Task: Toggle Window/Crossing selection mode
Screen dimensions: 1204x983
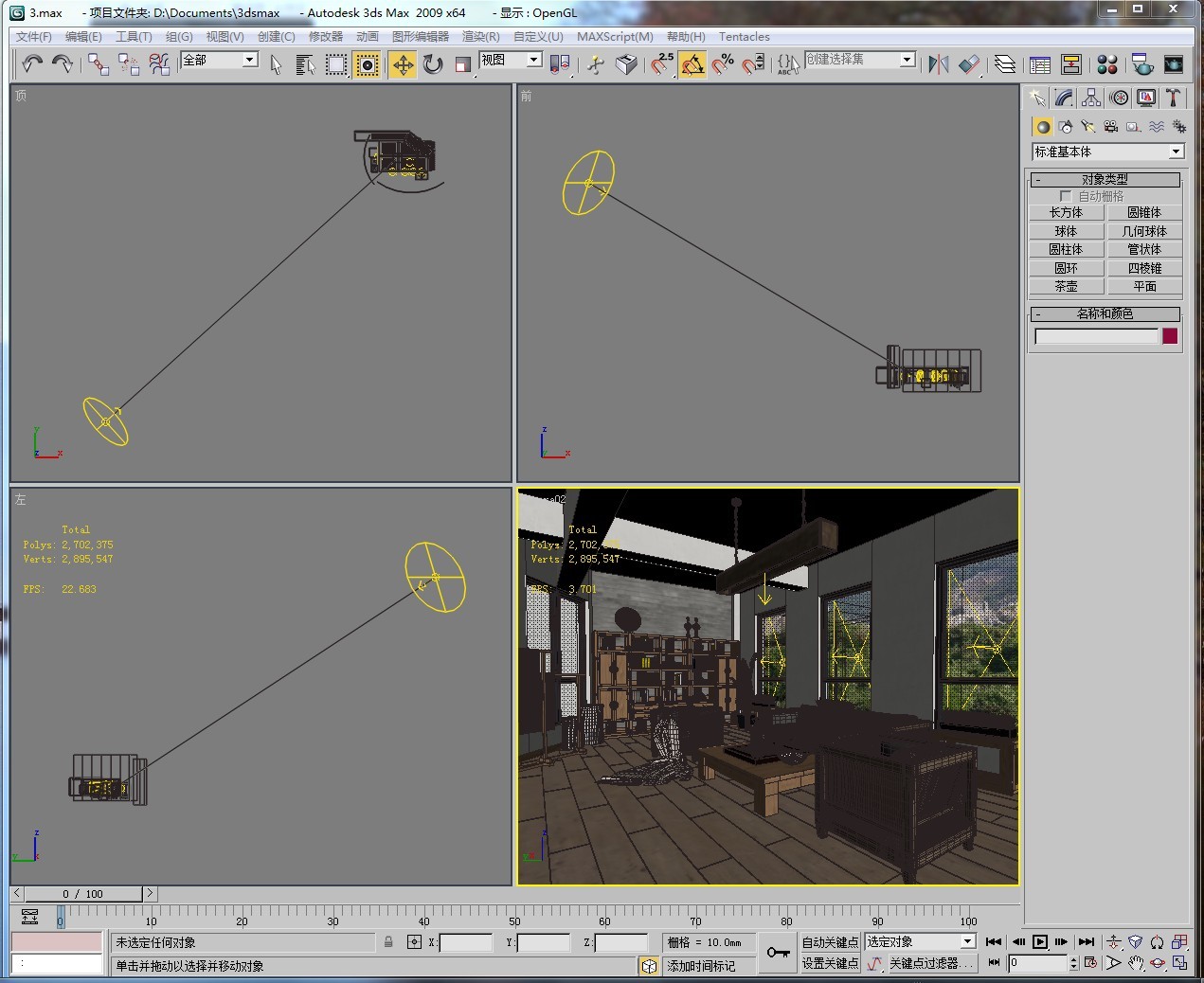Action: [367, 63]
